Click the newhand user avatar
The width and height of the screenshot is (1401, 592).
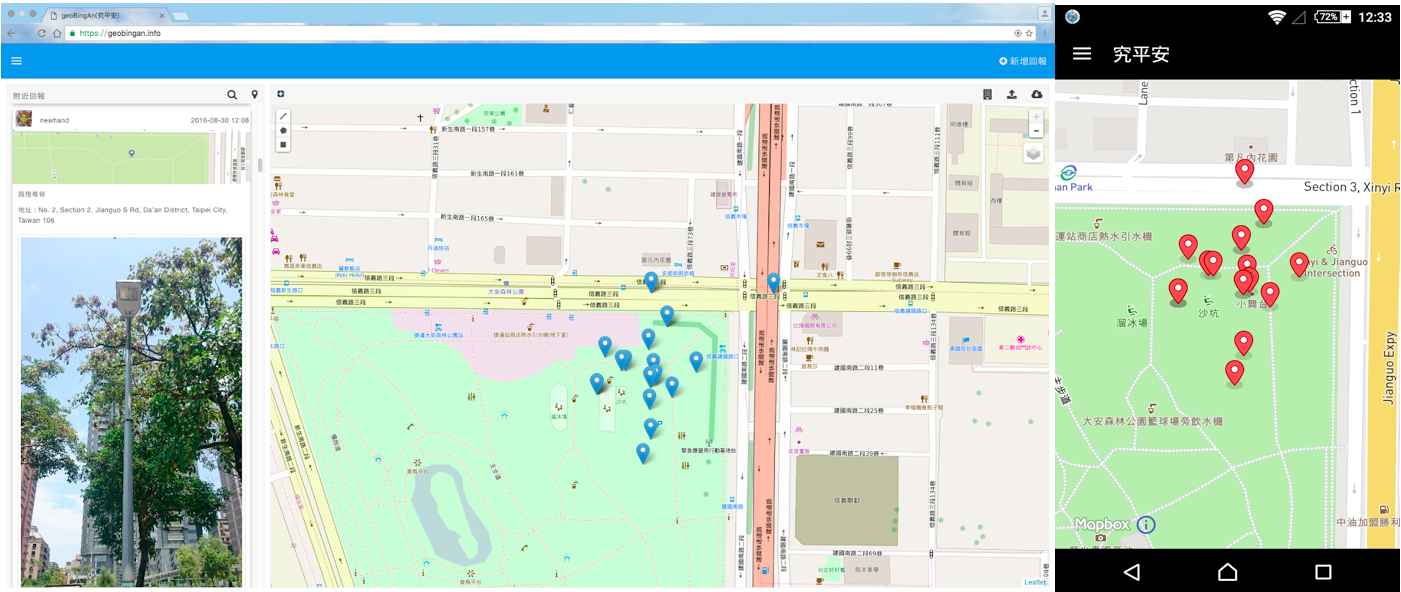coord(23,119)
